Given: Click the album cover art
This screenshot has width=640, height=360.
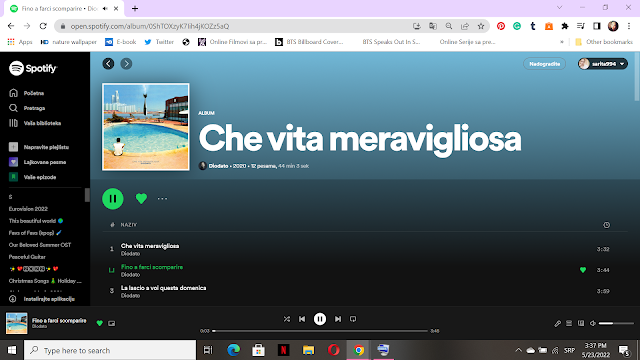Looking at the screenshot, I should pos(146,127).
